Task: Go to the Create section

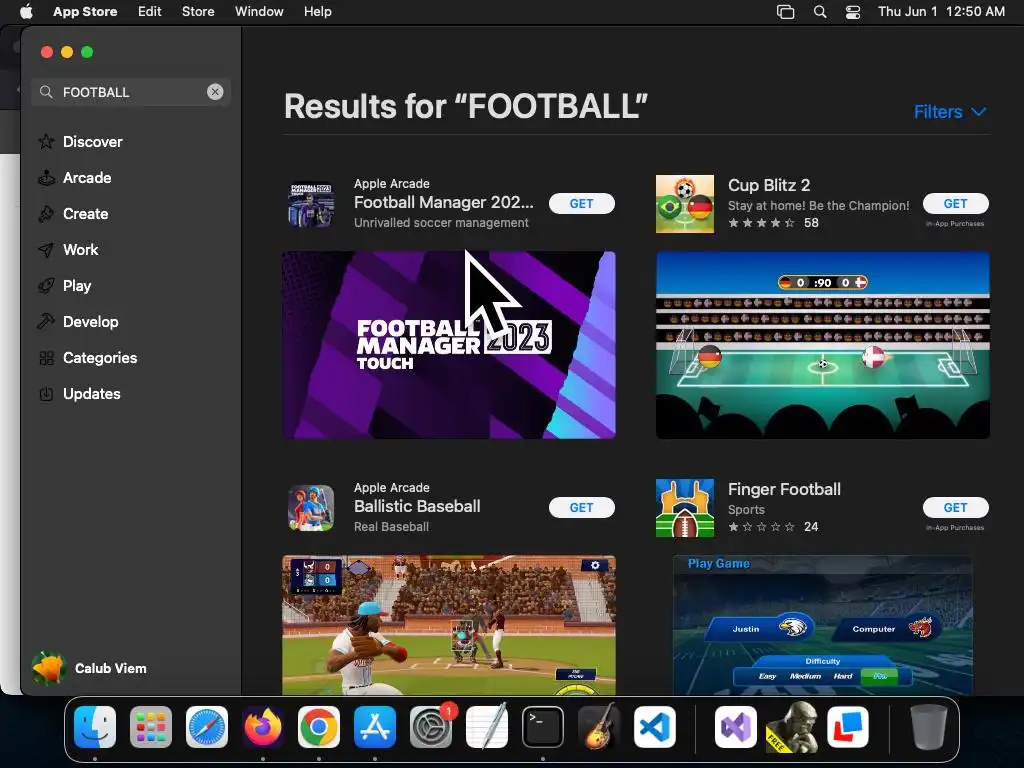Action: 86,214
